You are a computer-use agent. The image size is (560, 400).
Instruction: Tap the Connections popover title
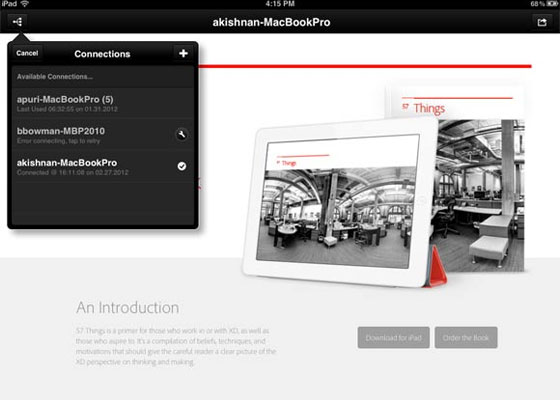(102, 54)
